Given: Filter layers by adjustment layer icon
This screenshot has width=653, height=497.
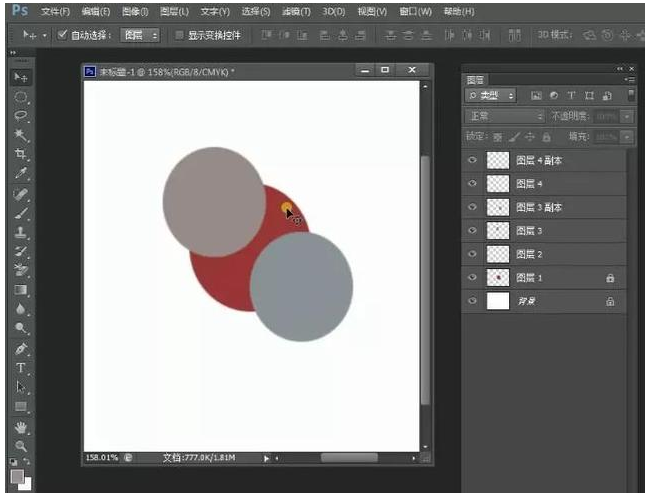Looking at the screenshot, I should [554, 95].
